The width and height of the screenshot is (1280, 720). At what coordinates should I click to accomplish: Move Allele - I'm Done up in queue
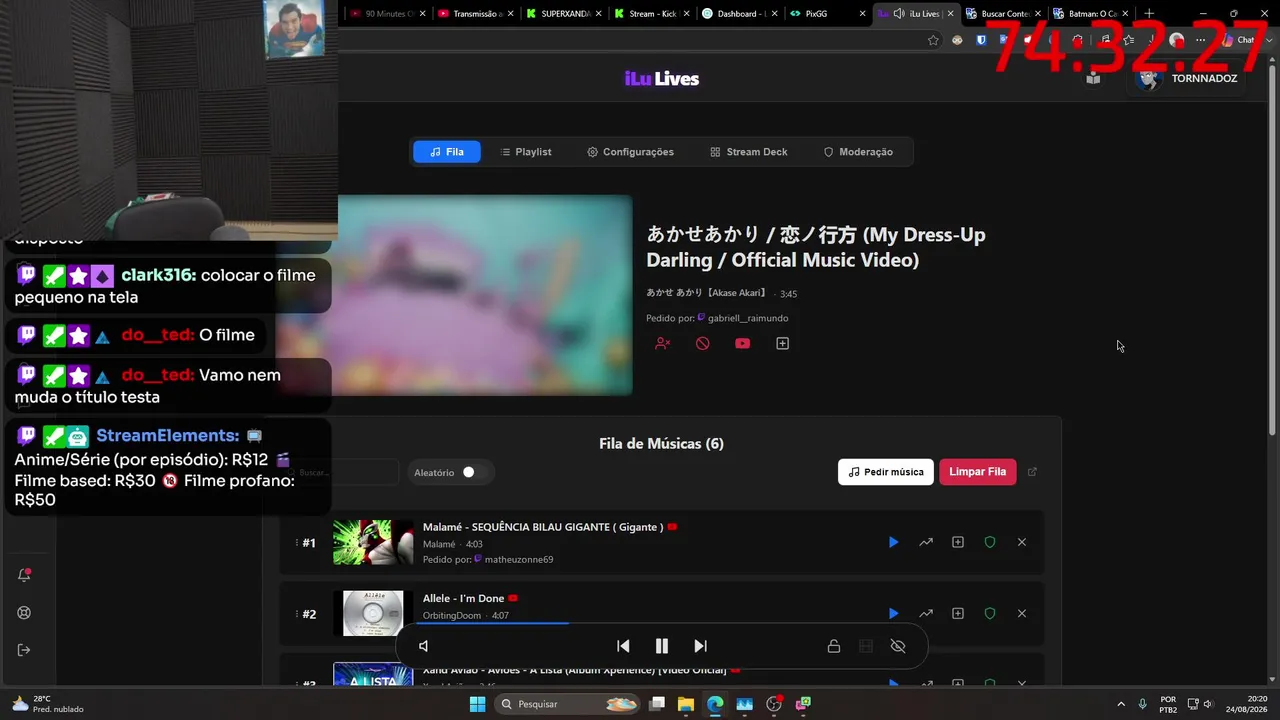926,613
